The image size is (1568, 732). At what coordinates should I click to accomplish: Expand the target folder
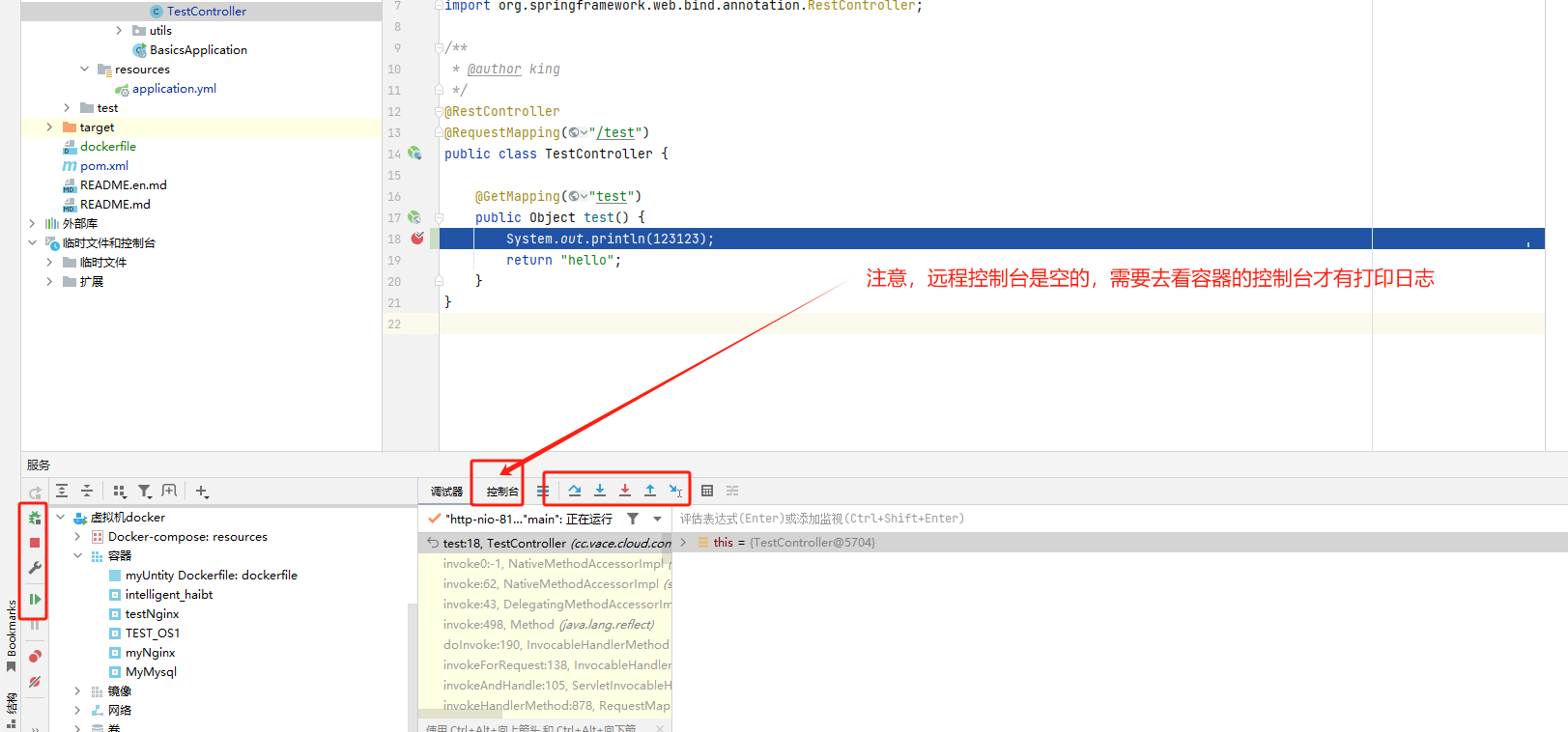(49, 127)
